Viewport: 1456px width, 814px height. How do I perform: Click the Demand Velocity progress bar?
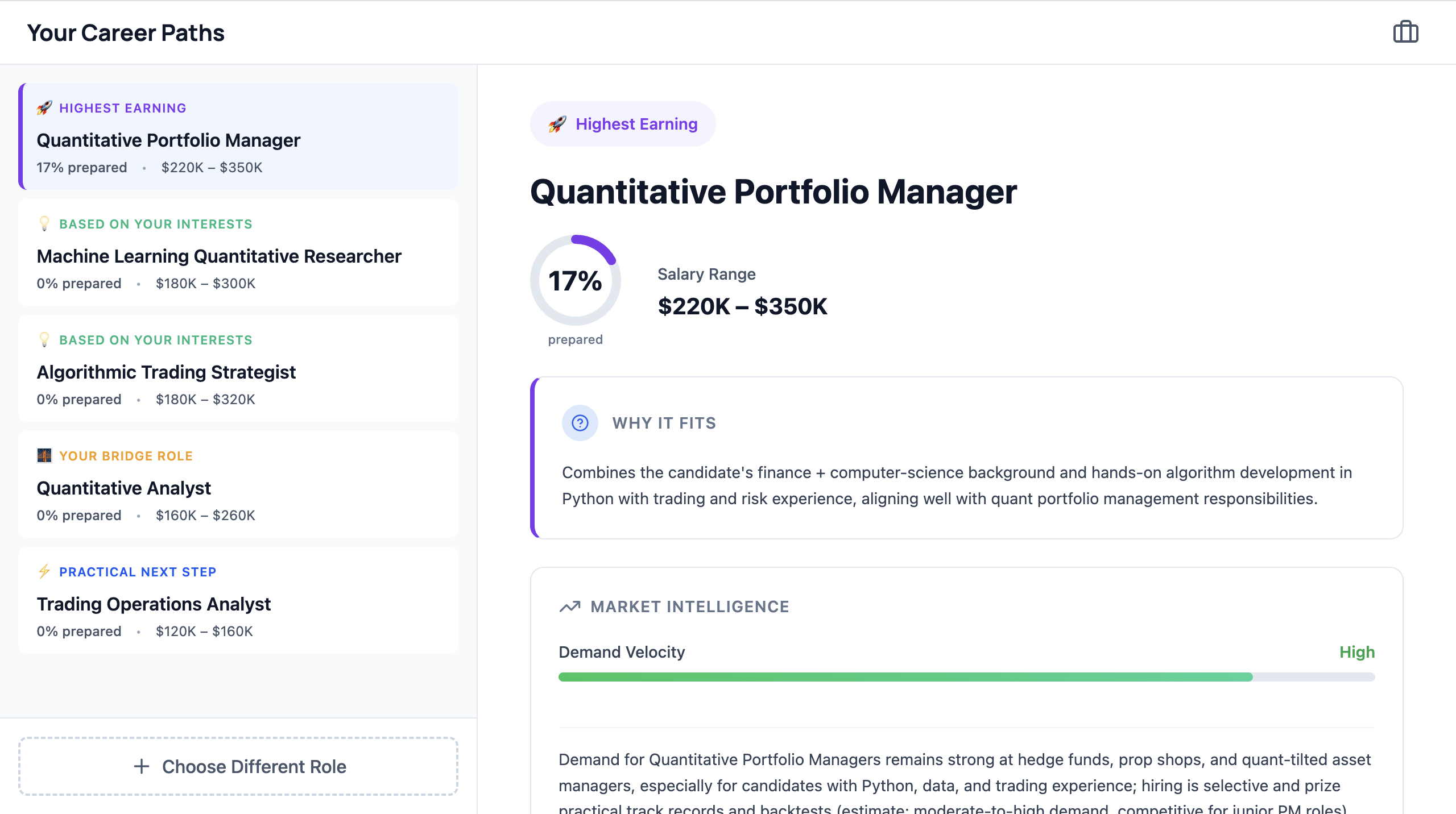click(966, 677)
